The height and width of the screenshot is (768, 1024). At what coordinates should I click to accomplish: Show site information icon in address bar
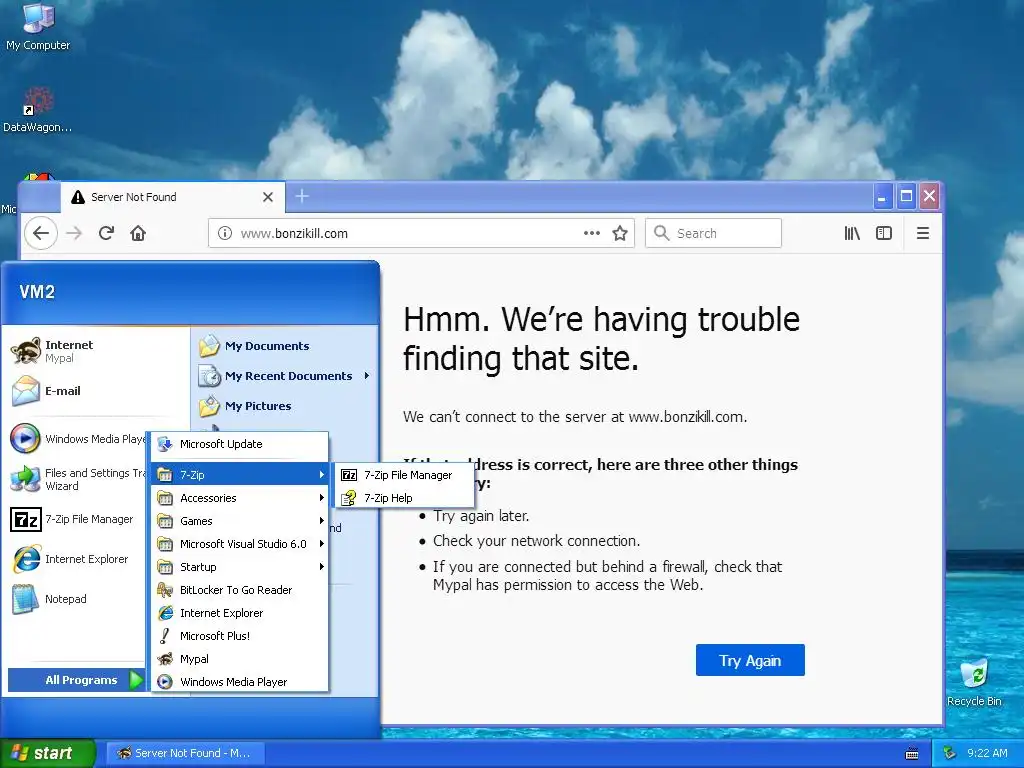pyautogui.click(x=225, y=233)
